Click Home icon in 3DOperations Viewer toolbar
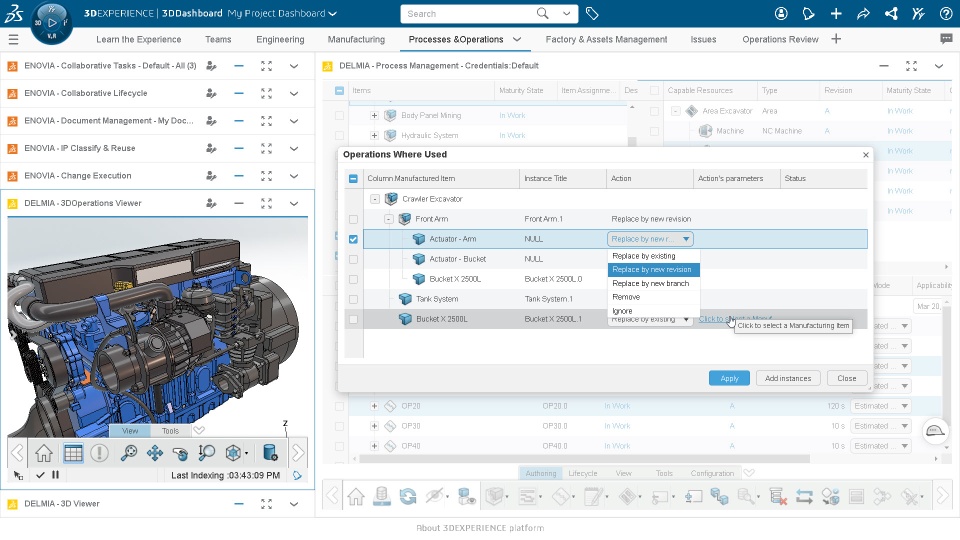 43,453
